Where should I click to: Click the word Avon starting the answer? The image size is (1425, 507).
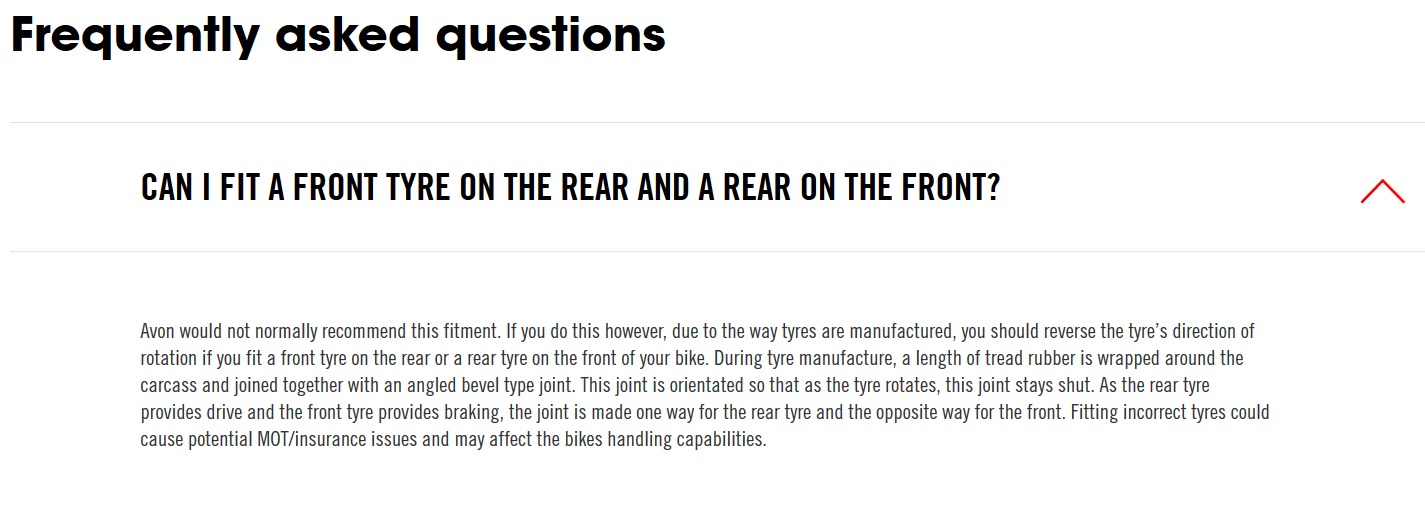tap(158, 331)
